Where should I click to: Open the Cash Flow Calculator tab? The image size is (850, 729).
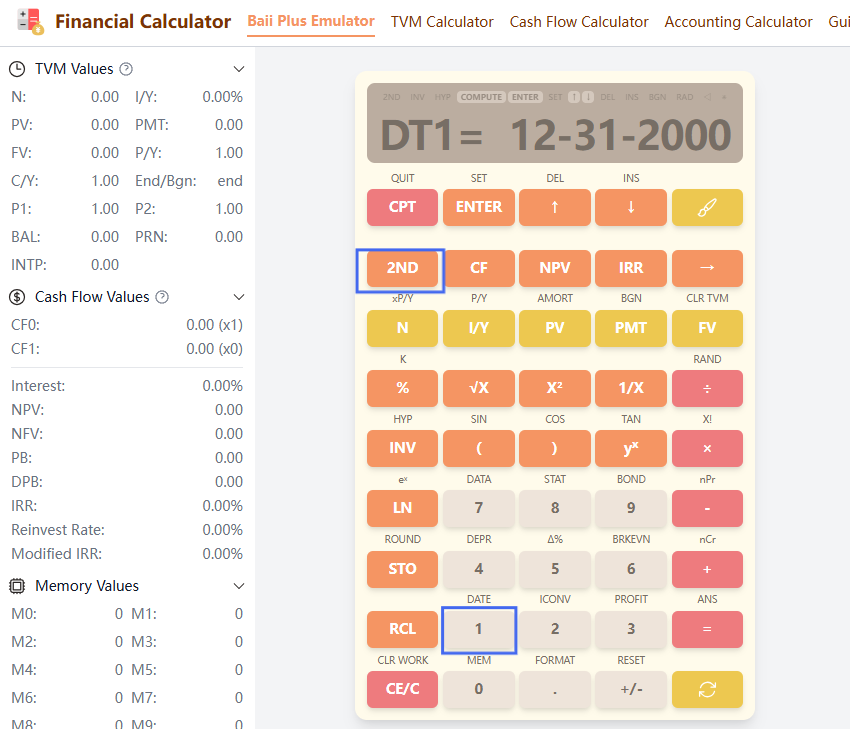[578, 21]
